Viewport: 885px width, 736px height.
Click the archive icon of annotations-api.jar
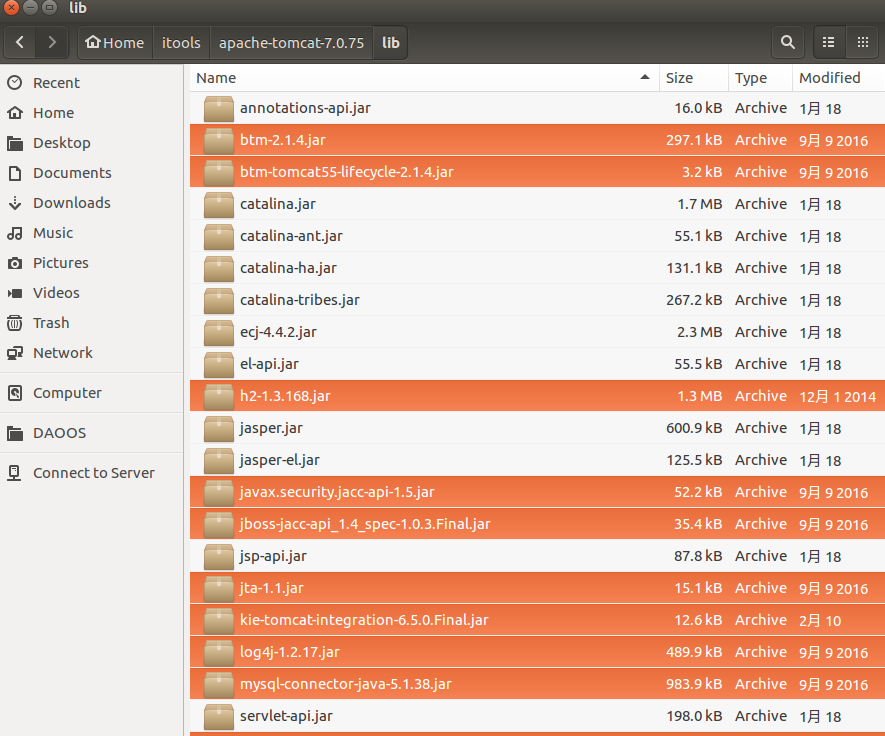point(219,108)
